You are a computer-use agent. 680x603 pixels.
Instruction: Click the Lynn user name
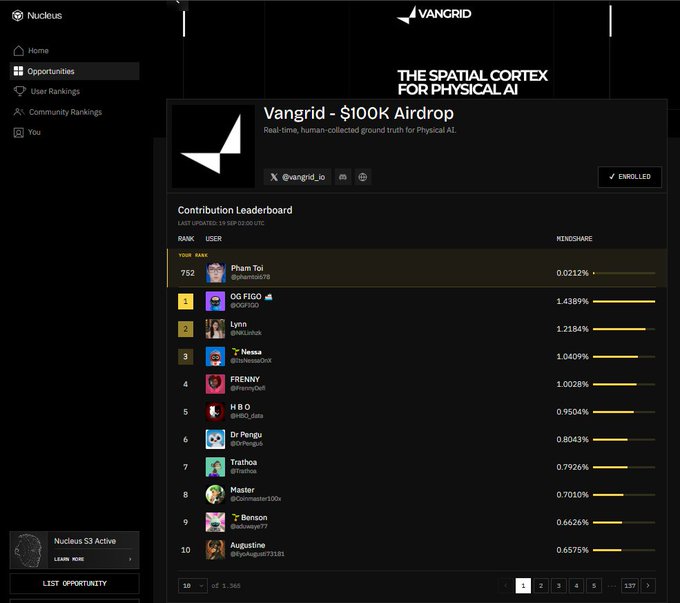[x=239, y=324]
